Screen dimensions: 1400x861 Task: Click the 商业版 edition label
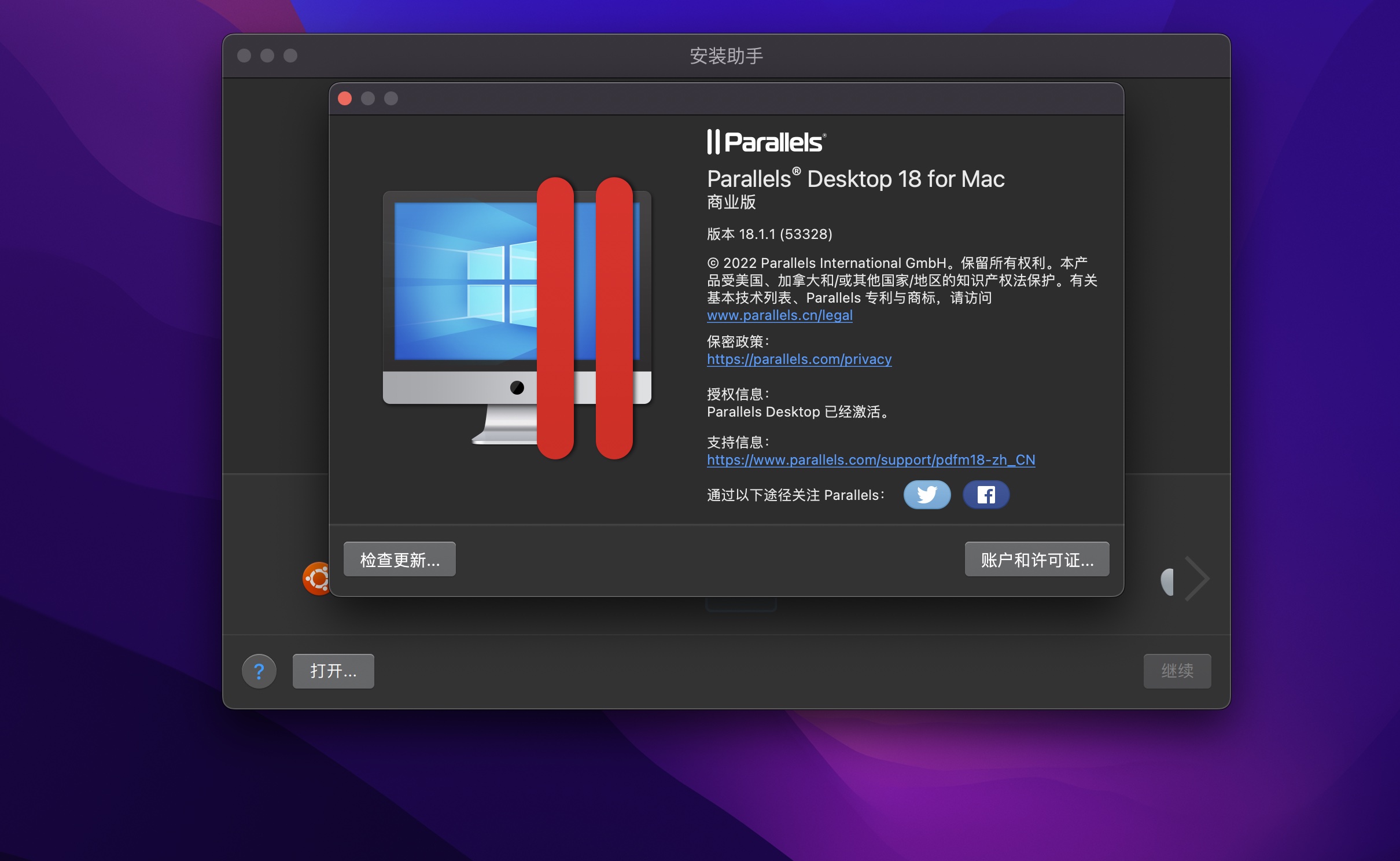point(731,203)
